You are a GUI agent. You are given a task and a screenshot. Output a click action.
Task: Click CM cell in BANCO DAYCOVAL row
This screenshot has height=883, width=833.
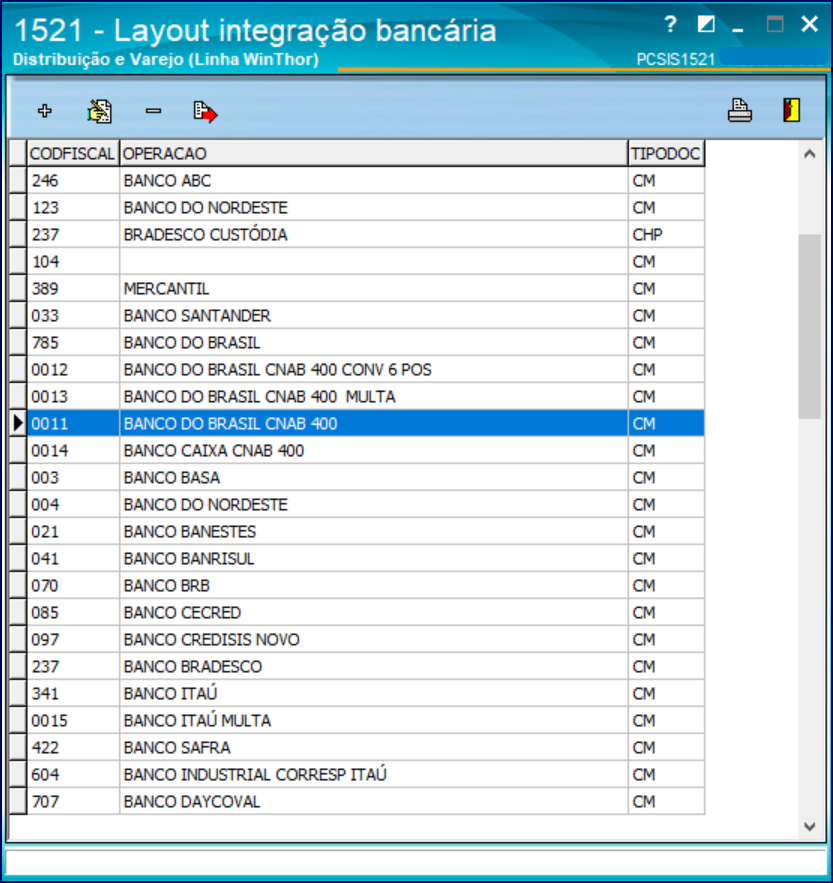click(x=666, y=801)
